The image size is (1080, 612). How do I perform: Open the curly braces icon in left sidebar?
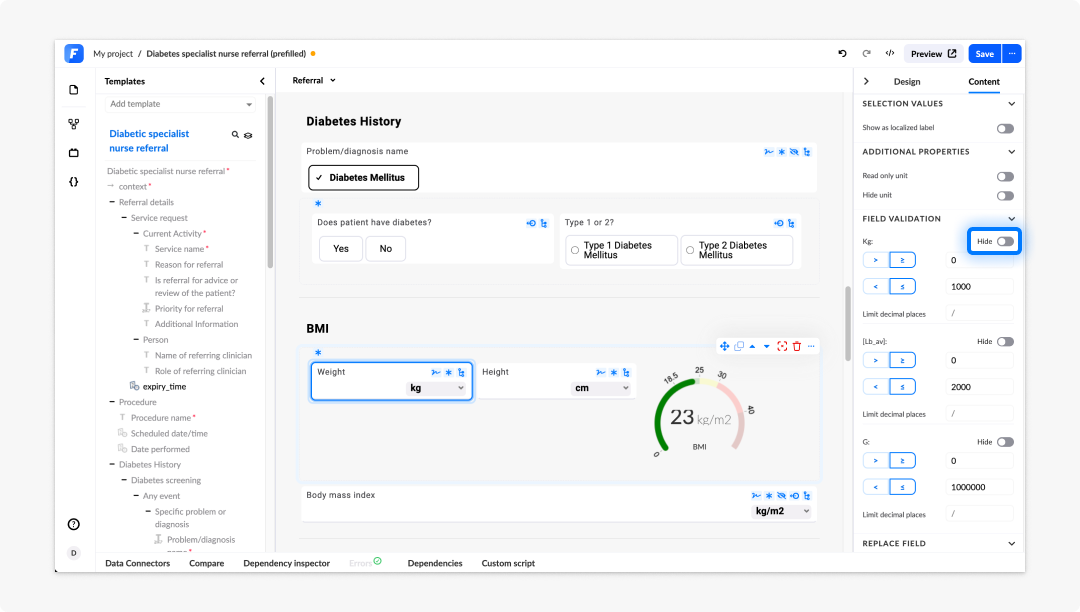(74, 182)
